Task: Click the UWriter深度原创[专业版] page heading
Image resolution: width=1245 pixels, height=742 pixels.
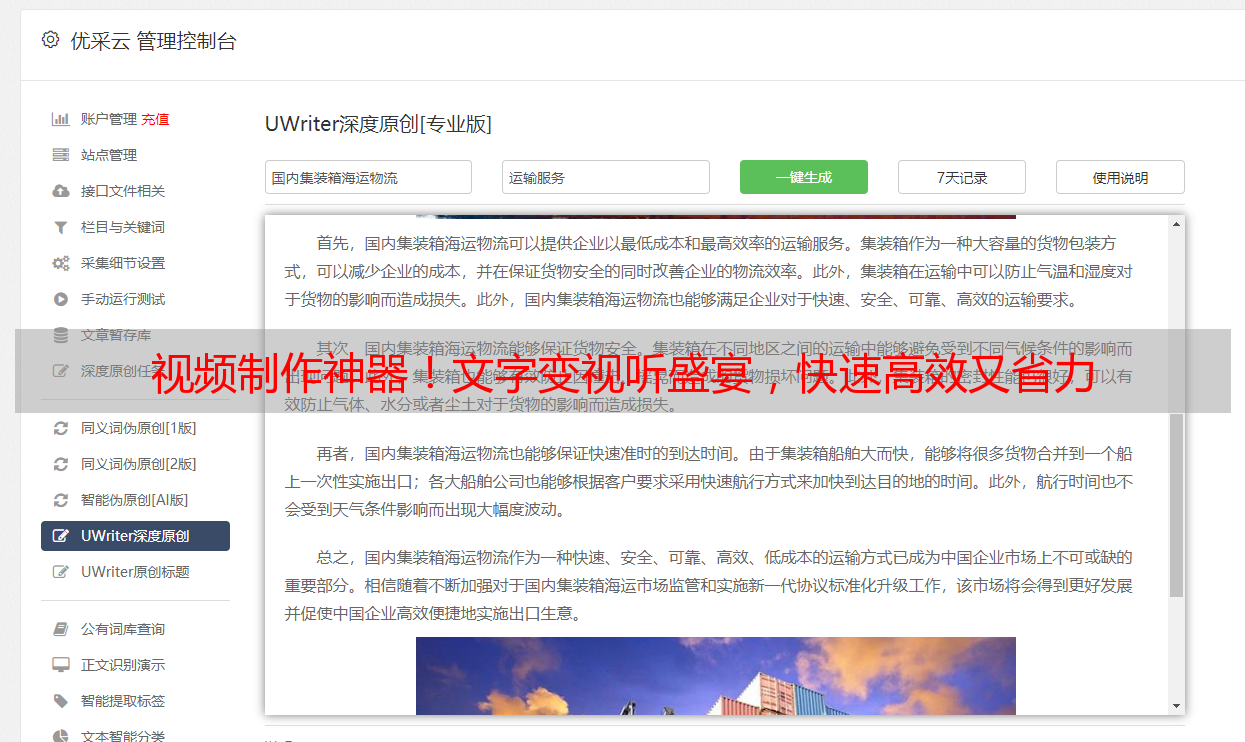Action: click(x=378, y=124)
